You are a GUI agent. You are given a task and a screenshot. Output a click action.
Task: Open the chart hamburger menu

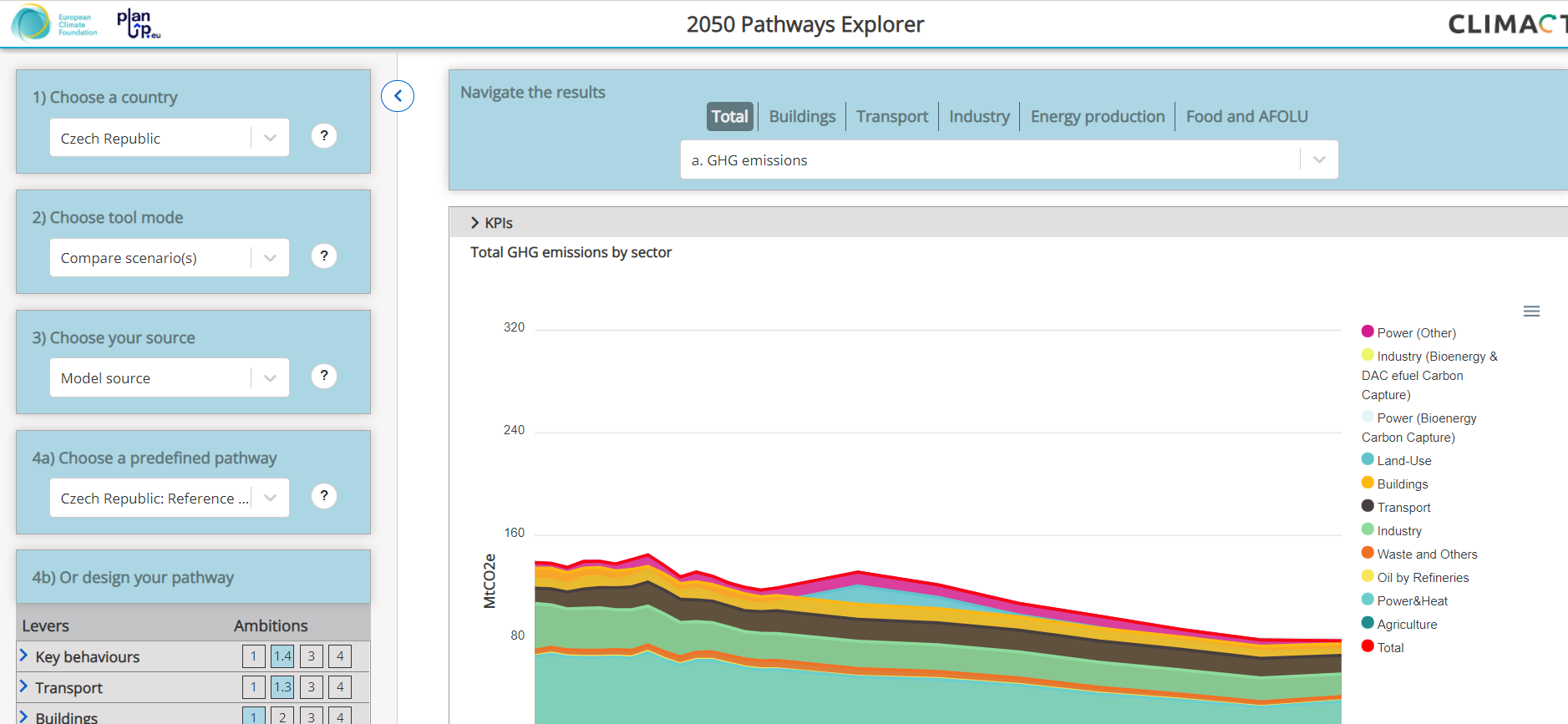pos(1530,311)
